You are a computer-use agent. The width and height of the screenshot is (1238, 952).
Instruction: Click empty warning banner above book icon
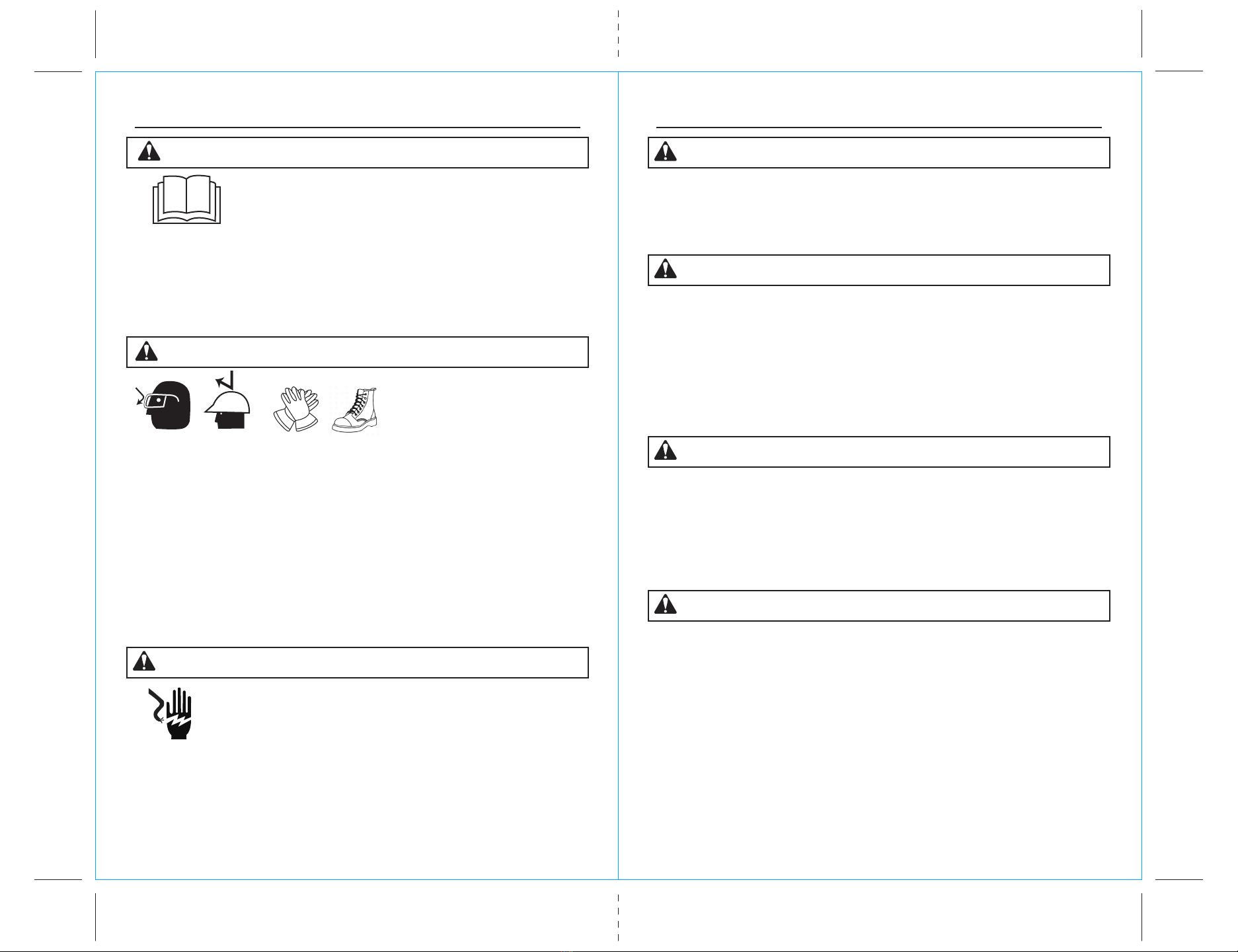coord(358,153)
